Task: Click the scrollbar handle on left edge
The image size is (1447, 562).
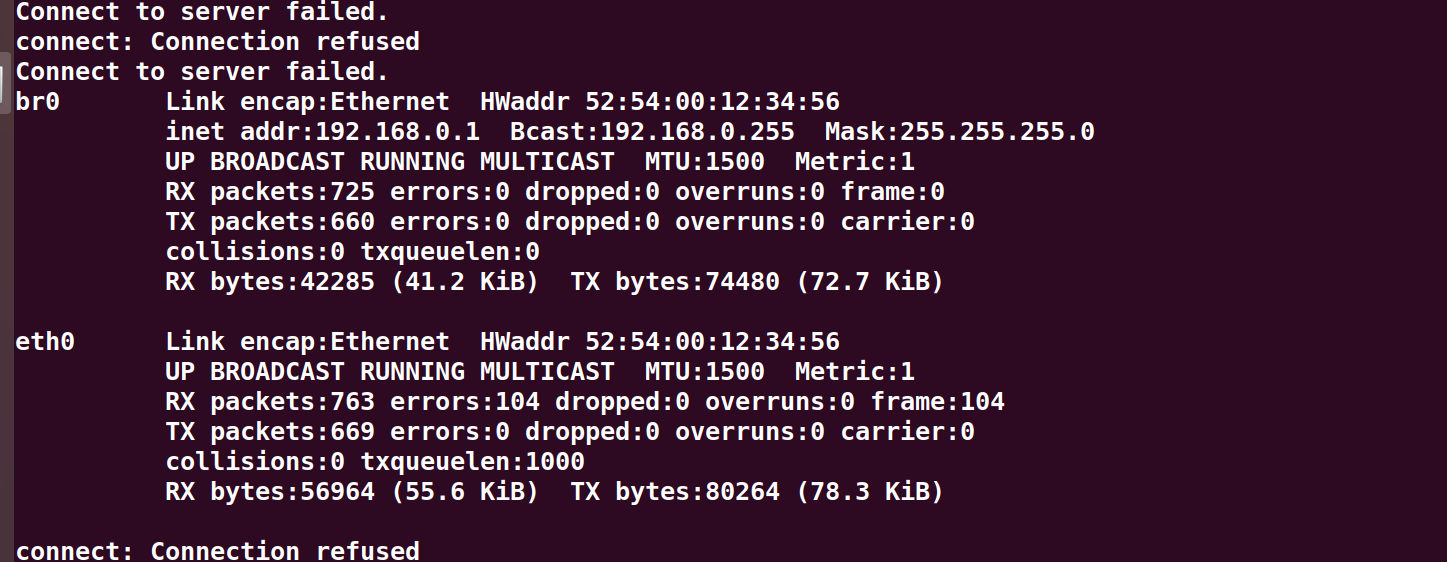Action: point(5,76)
